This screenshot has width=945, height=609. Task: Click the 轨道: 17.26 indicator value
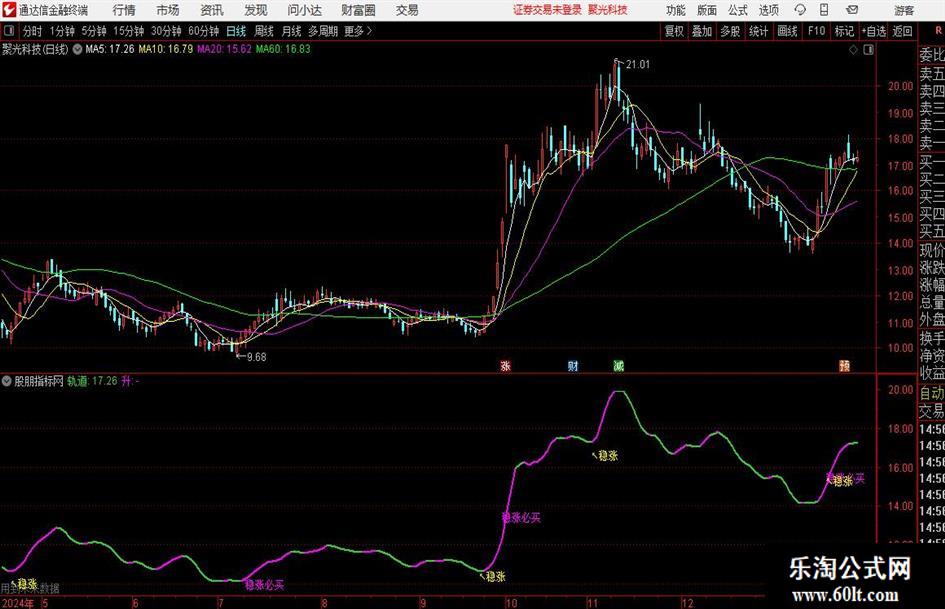[x=92, y=381]
